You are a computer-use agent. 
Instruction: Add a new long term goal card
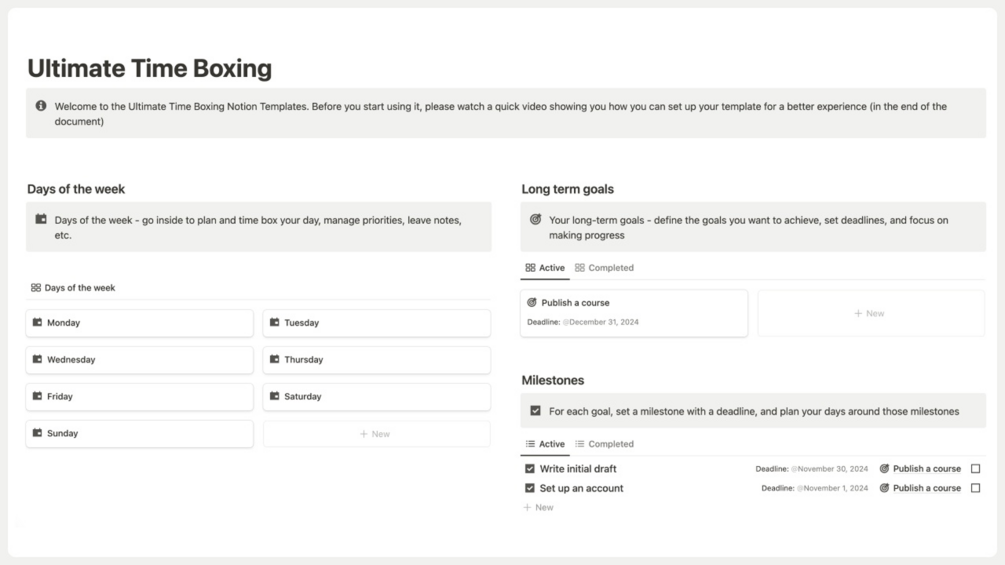click(870, 314)
